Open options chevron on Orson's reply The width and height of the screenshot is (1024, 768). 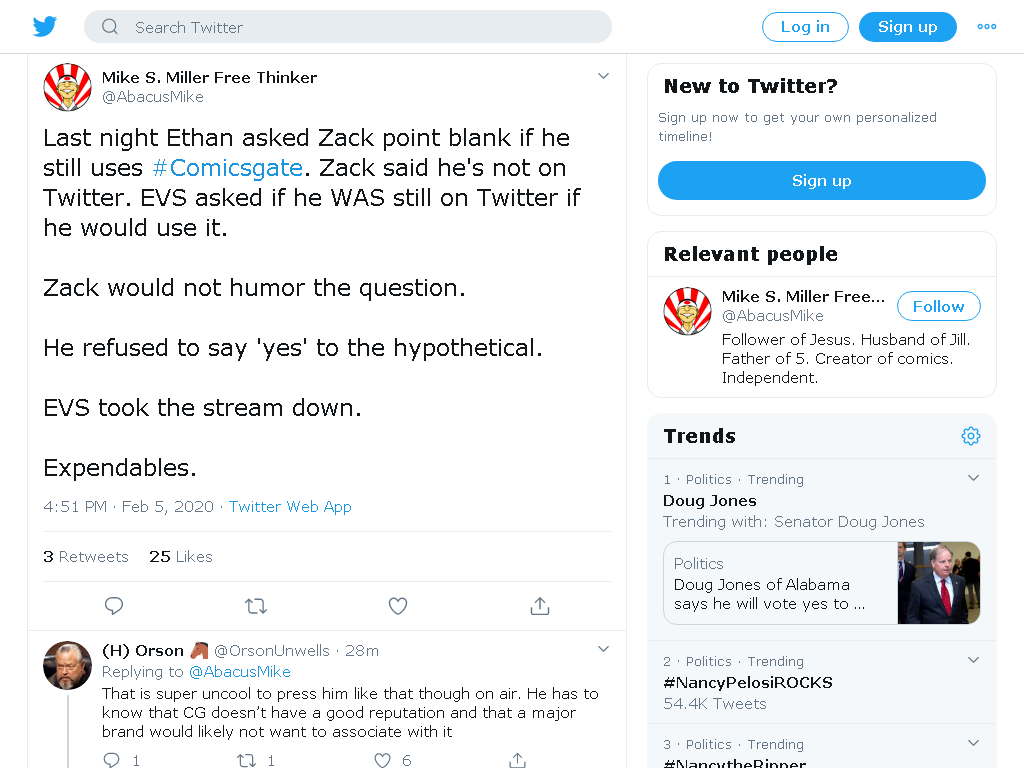[603, 648]
